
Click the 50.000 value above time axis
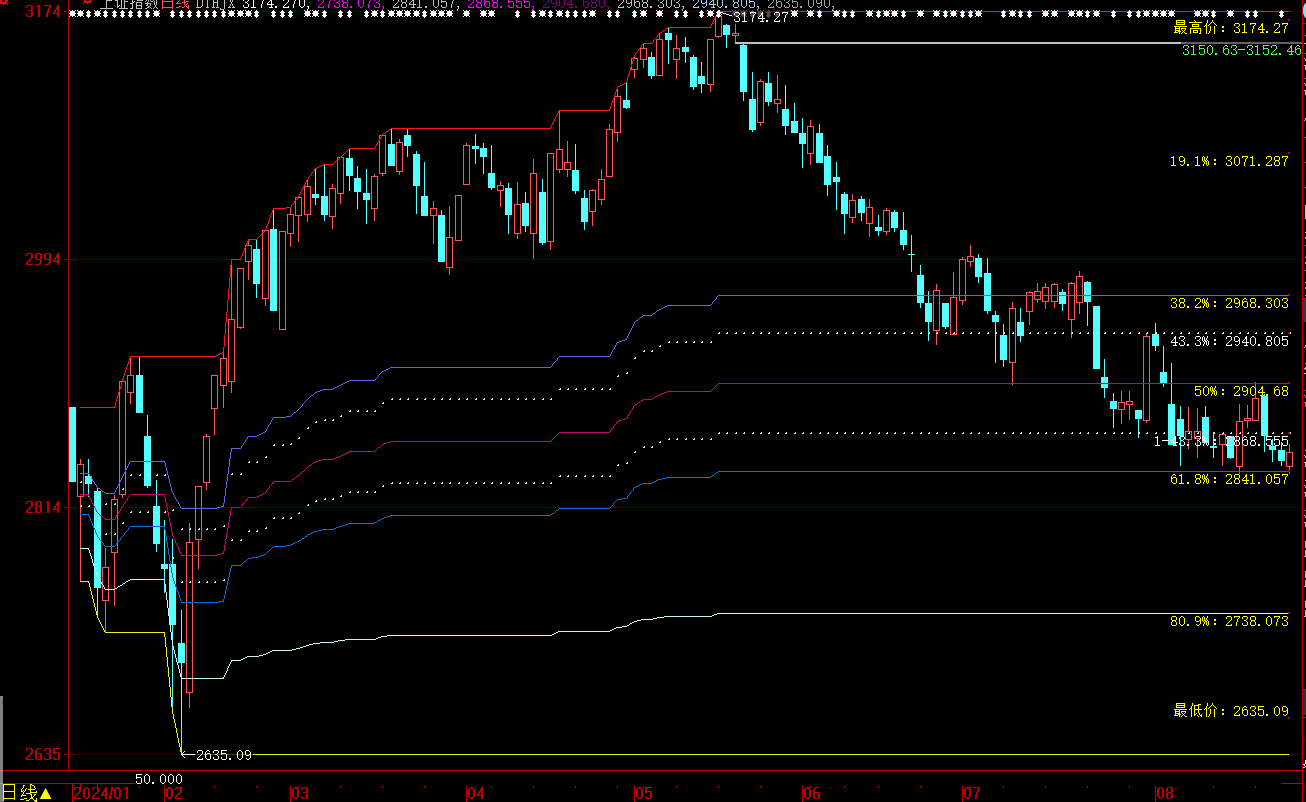click(x=159, y=778)
